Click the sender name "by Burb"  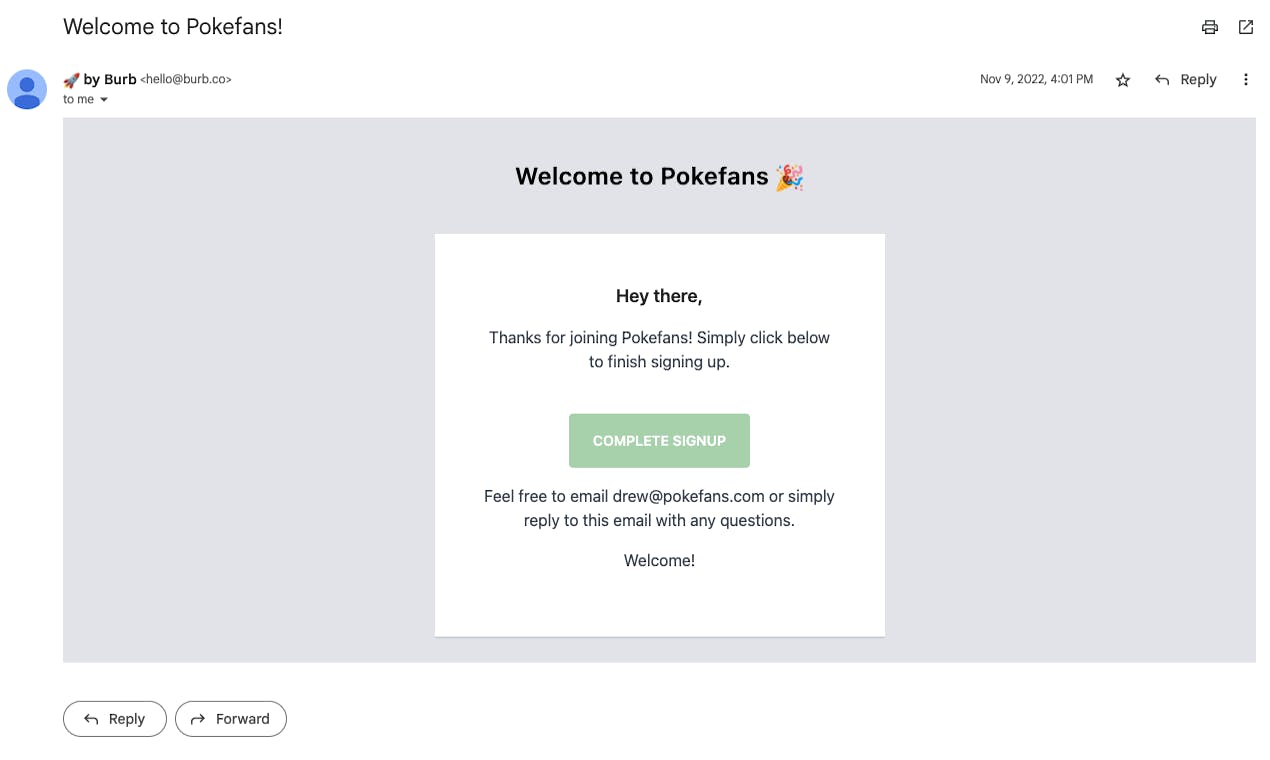coord(110,79)
